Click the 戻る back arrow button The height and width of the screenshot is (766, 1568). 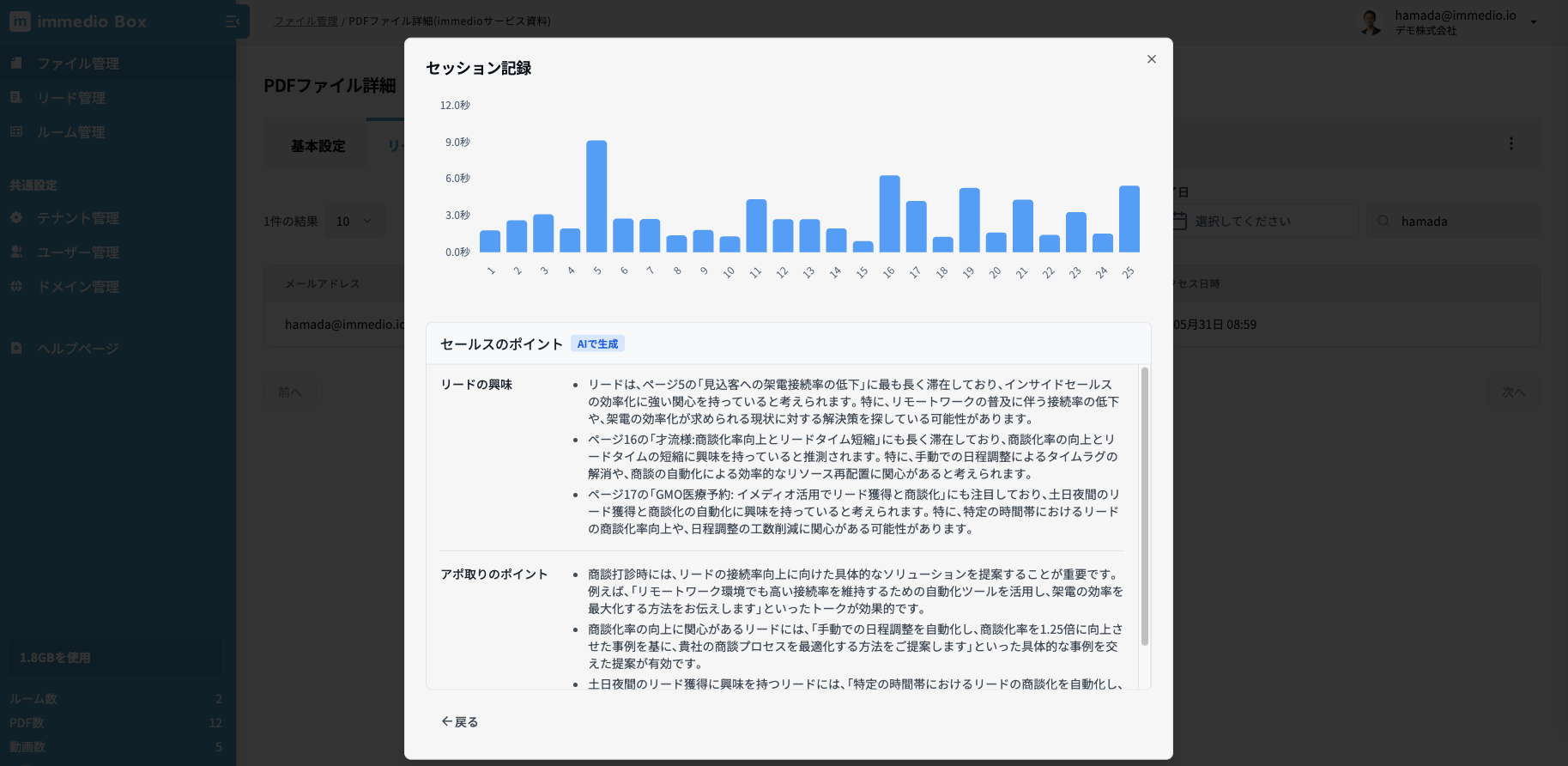(x=460, y=721)
